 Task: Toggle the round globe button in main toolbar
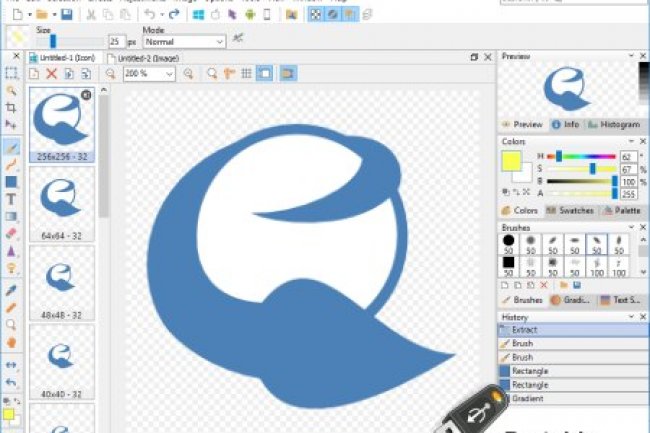pos(332,15)
